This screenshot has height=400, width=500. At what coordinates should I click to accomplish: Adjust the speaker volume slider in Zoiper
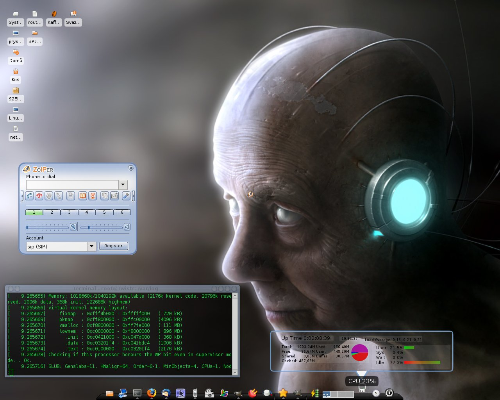pos(102,227)
